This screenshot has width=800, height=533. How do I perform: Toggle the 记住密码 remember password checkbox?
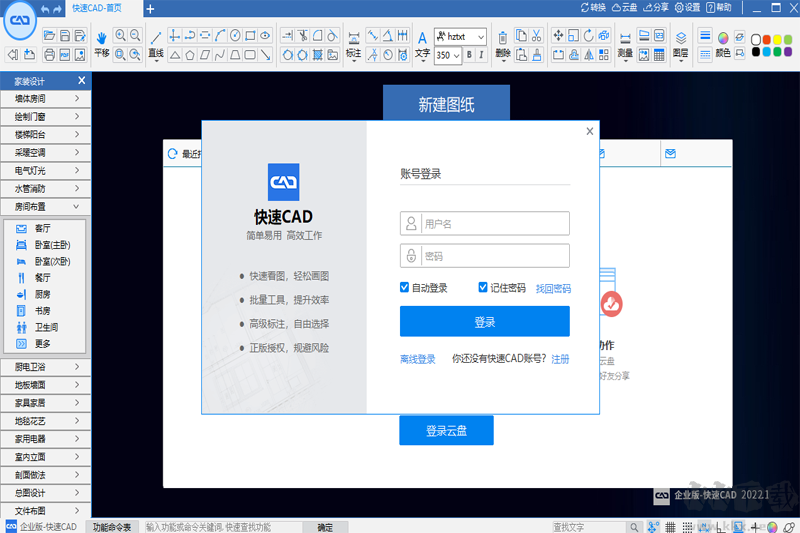[483, 288]
